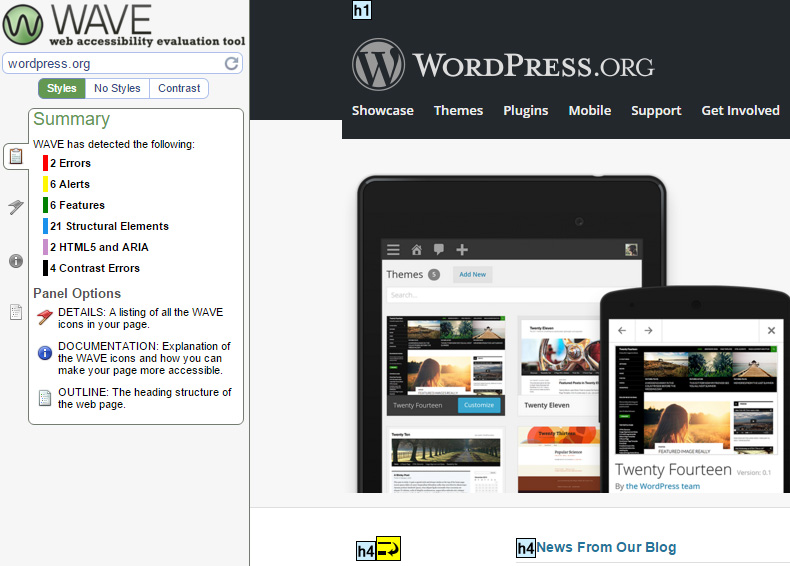The width and height of the screenshot is (790, 566).
Task: Select the Styles view tab
Action: pyautogui.click(x=61, y=88)
